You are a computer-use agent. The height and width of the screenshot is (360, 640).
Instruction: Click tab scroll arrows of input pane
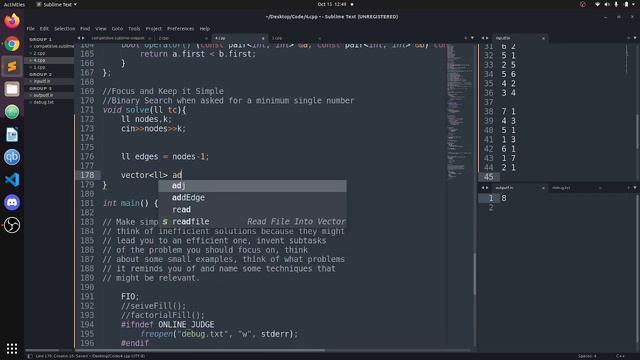(x=485, y=38)
